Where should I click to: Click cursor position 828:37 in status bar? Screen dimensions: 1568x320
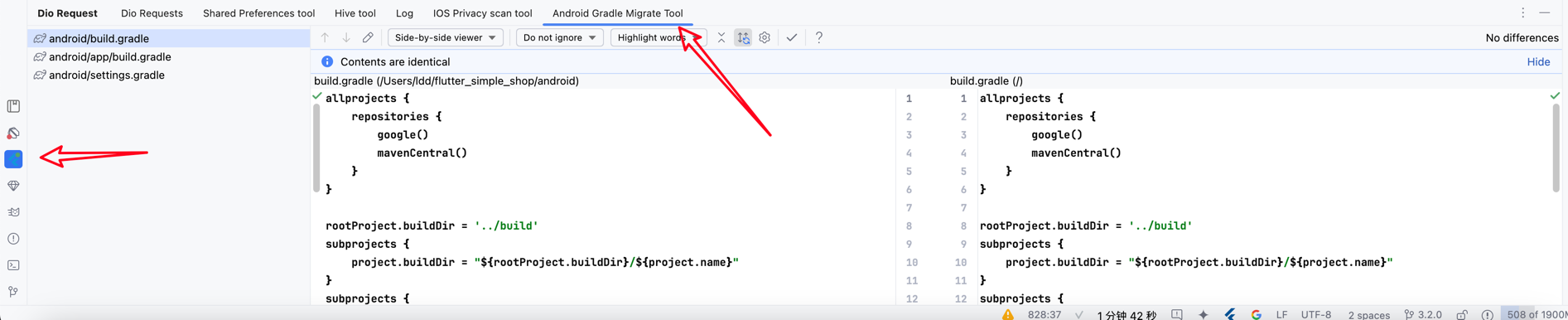[1044, 314]
